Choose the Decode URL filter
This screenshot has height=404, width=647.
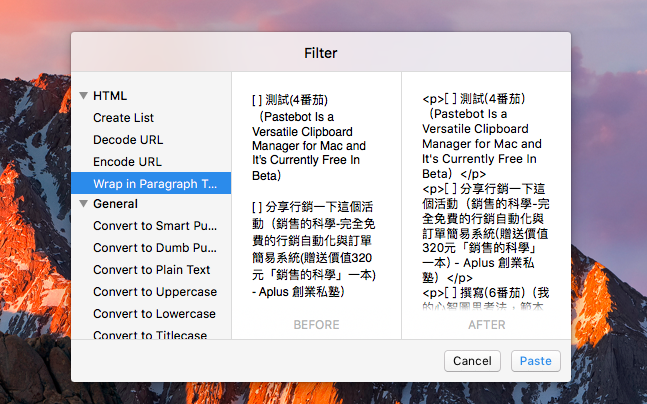(128, 140)
